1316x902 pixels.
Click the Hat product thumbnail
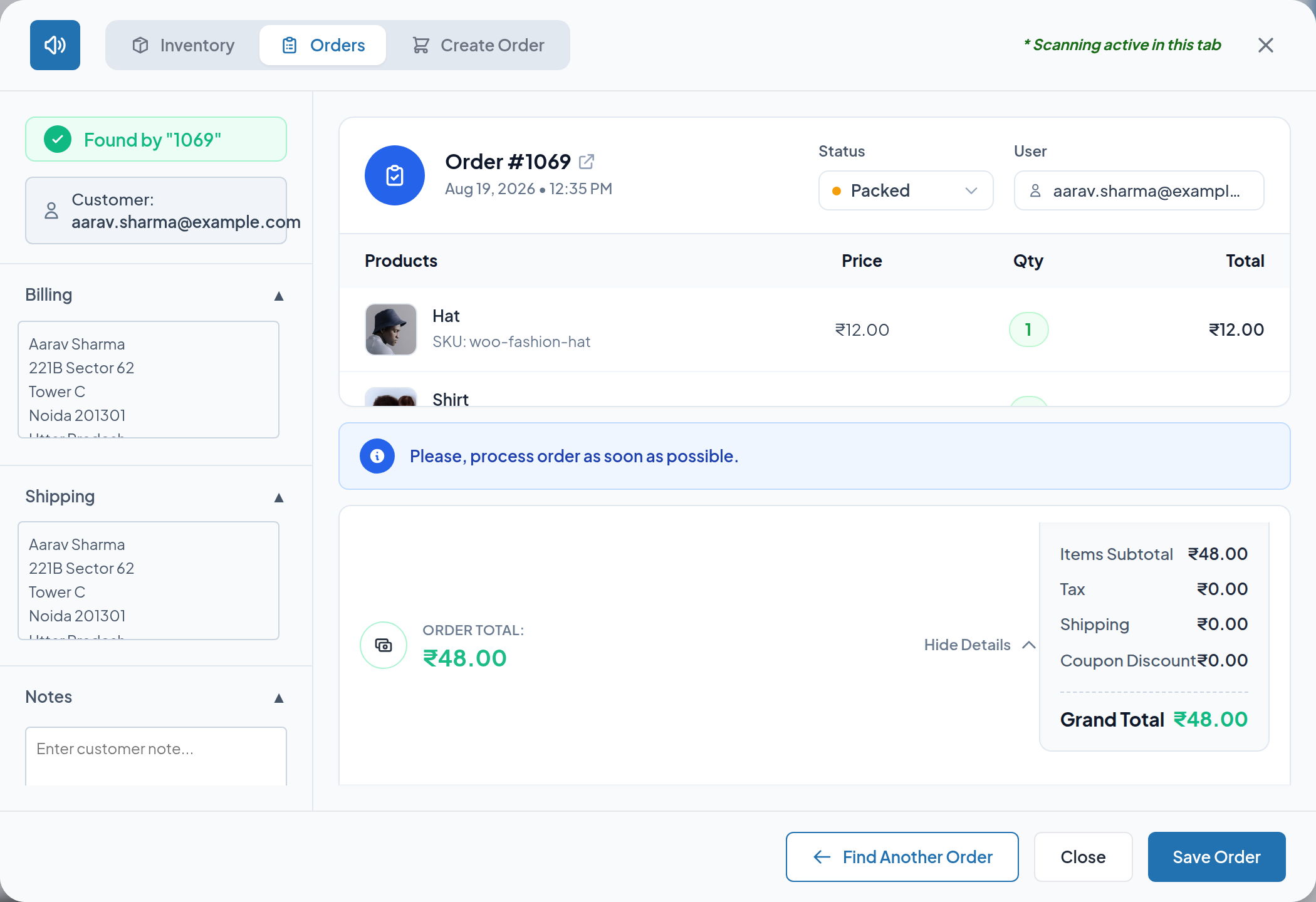point(391,329)
